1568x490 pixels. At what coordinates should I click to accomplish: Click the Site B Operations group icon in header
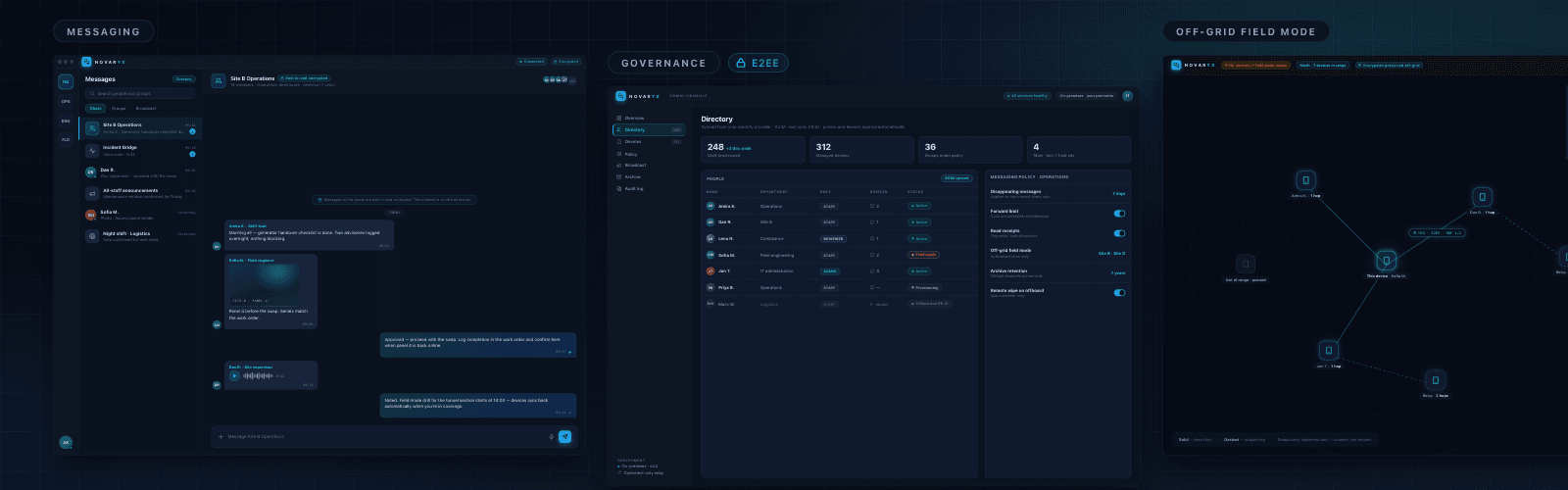coord(220,80)
